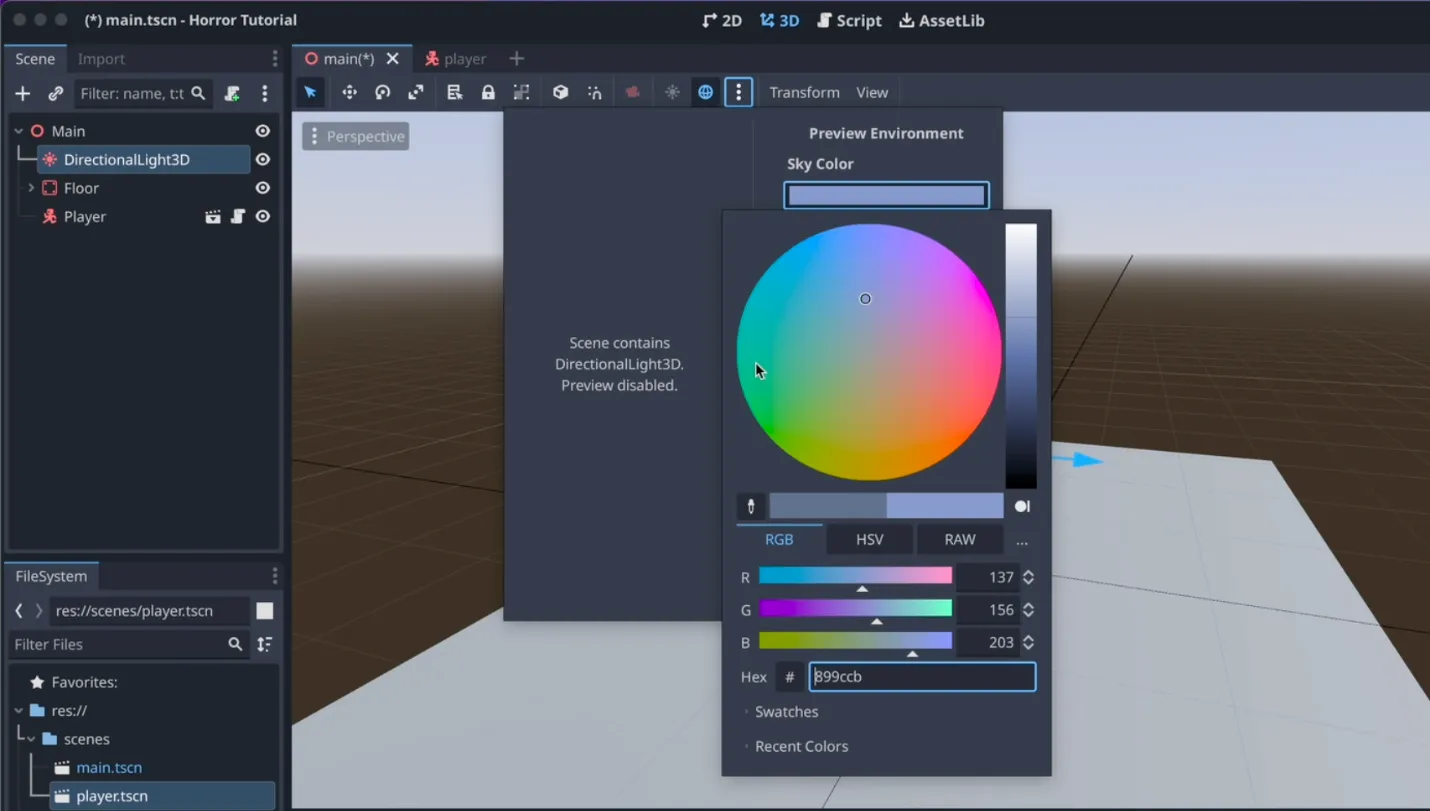This screenshot has height=811, width=1430.
Task: Open the script attached to Player
Action: [x=238, y=216]
